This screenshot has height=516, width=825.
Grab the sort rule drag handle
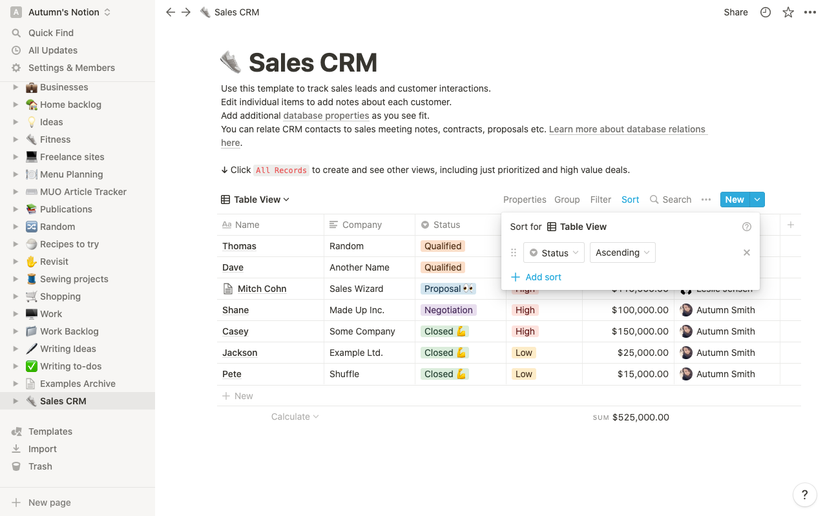[x=514, y=252]
